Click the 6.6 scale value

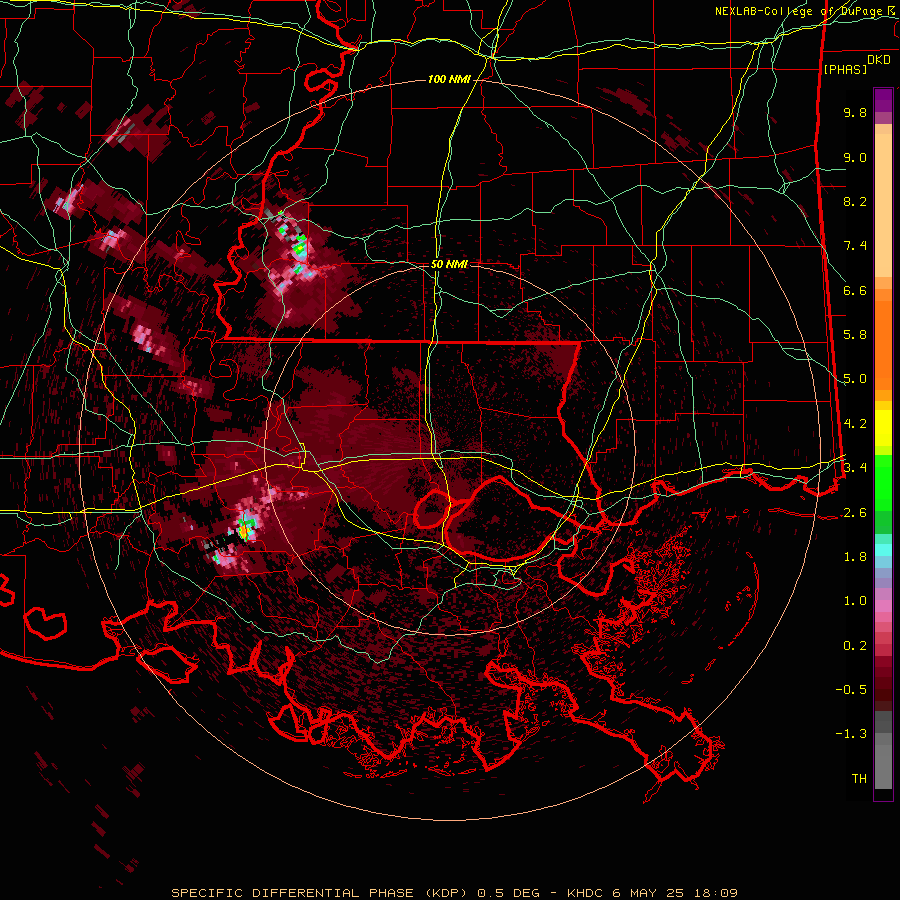click(x=855, y=290)
